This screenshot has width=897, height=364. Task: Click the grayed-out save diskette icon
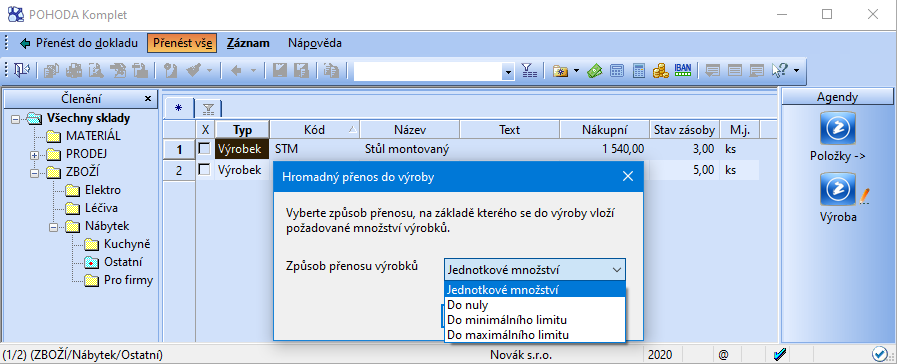click(280, 70)
